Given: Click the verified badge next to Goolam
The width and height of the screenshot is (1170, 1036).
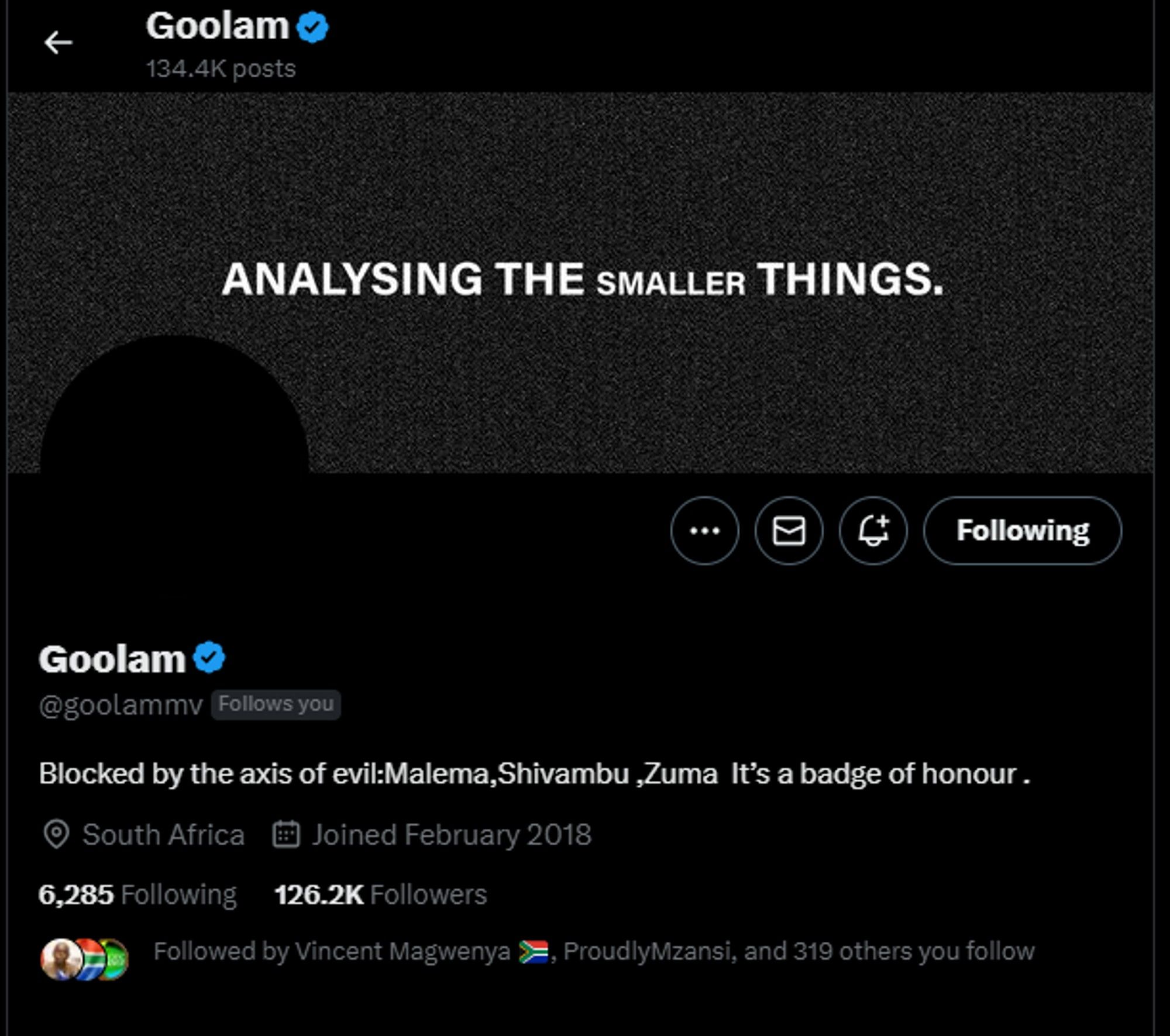Looking at the screenshot, I should [209, 658].
